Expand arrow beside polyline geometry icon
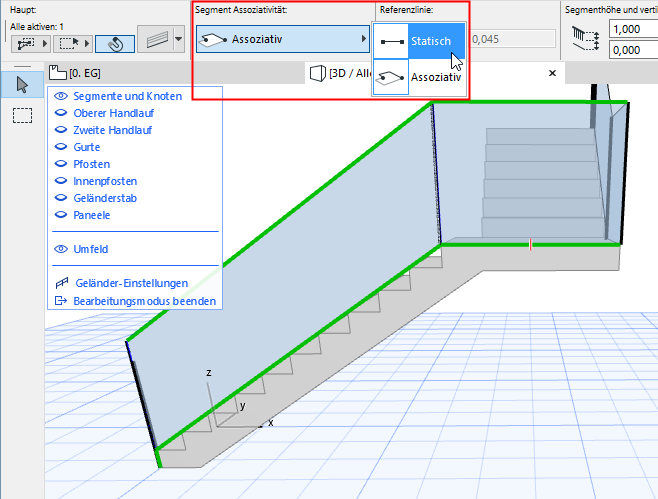The height and width of the screenshot is (499, 658). pyautogui.click(x=45, y=44)
